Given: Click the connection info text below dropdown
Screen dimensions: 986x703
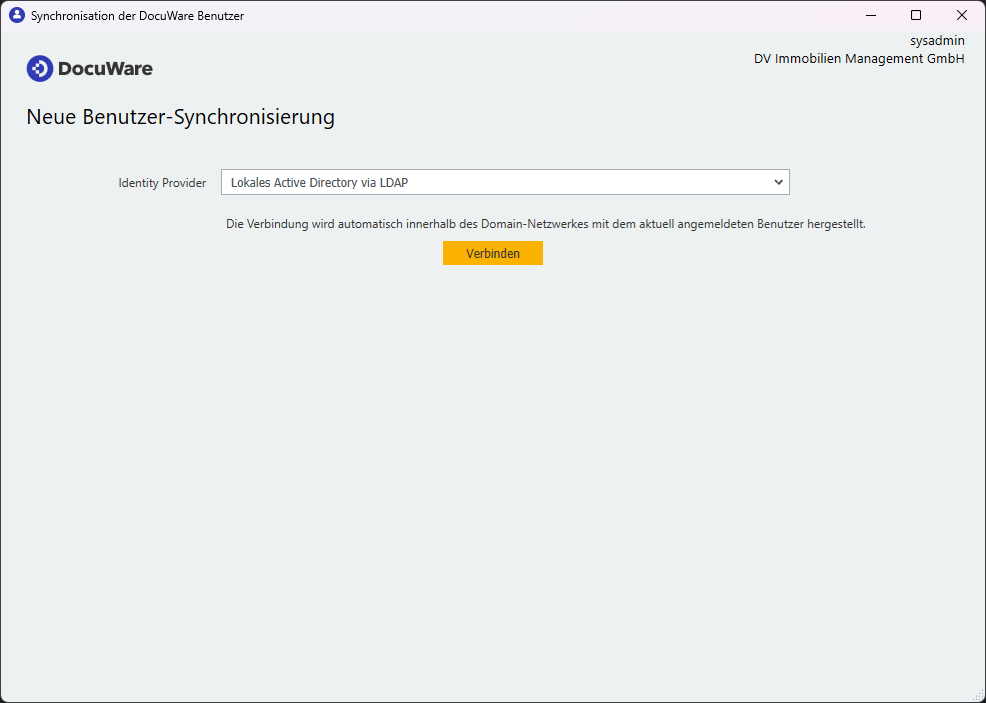Looking at the screenshot, I should pyautogui.click(x=545, y=224).
